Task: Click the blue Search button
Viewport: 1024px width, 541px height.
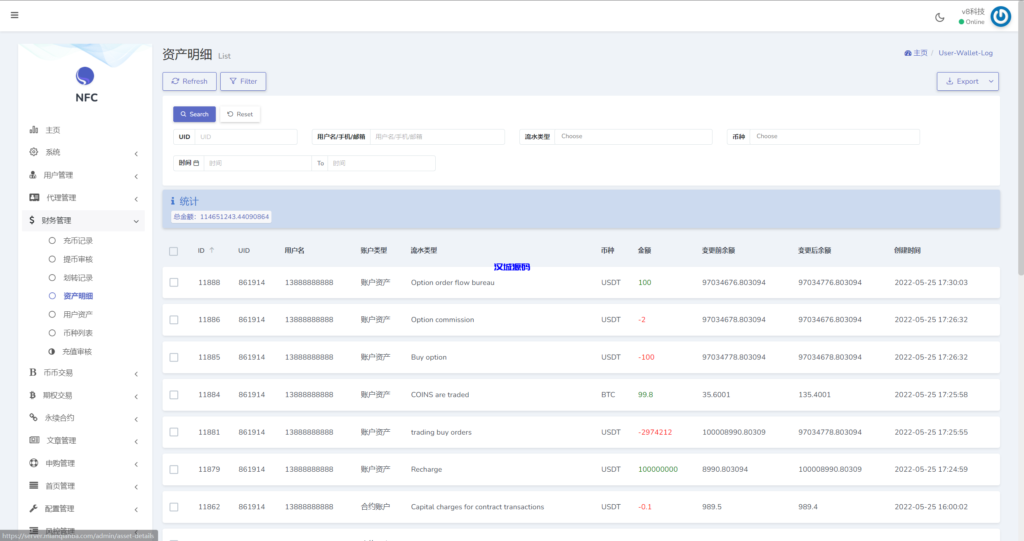Action: (194, 114)
